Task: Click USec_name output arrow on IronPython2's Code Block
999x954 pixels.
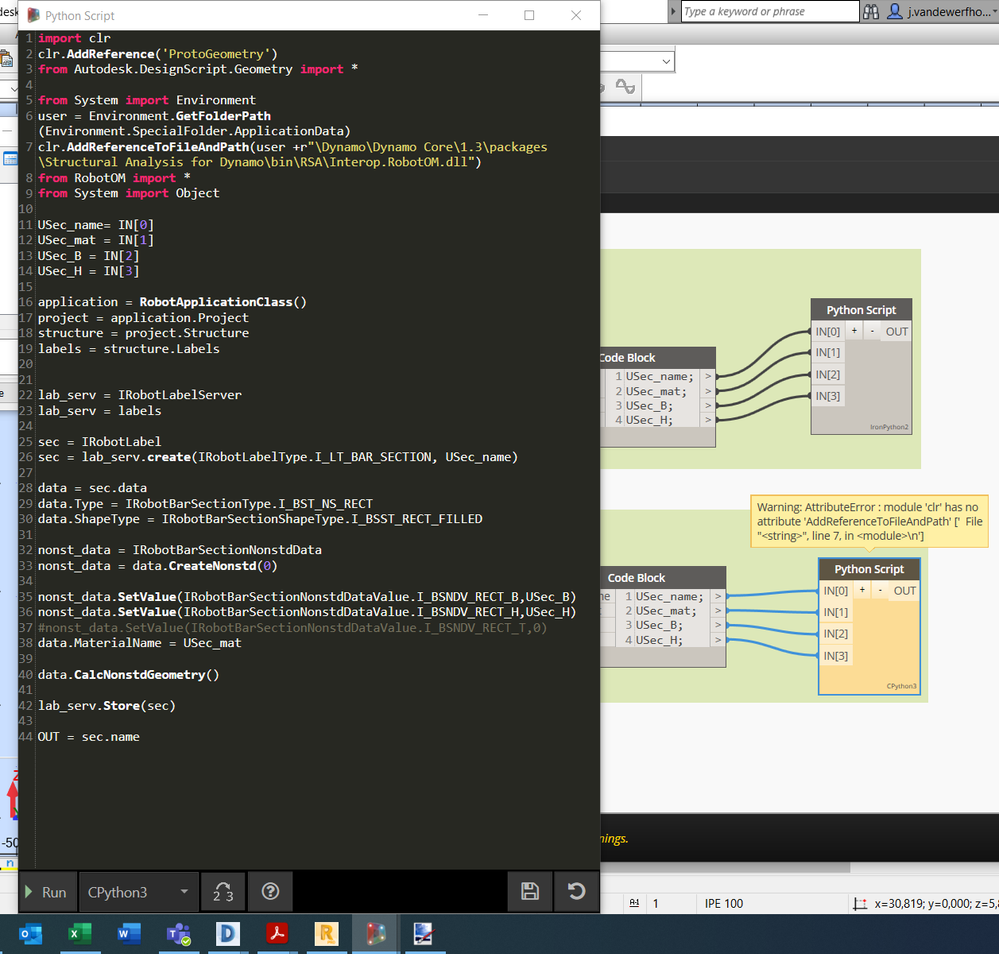Action: (x=708, y=376)
